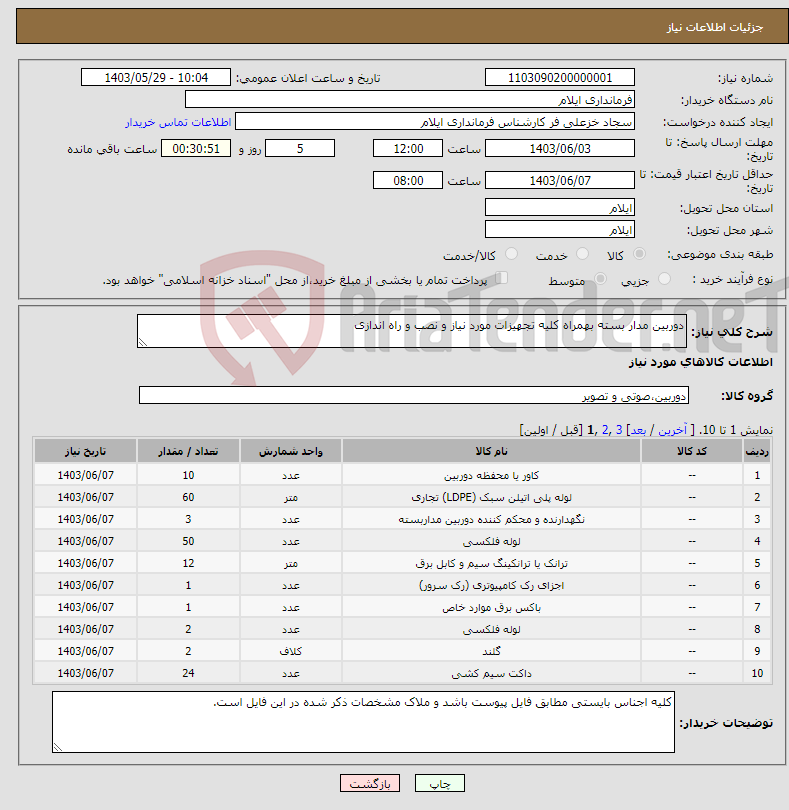Click the تاریخ نیاز column header

[x=85, y=451]
